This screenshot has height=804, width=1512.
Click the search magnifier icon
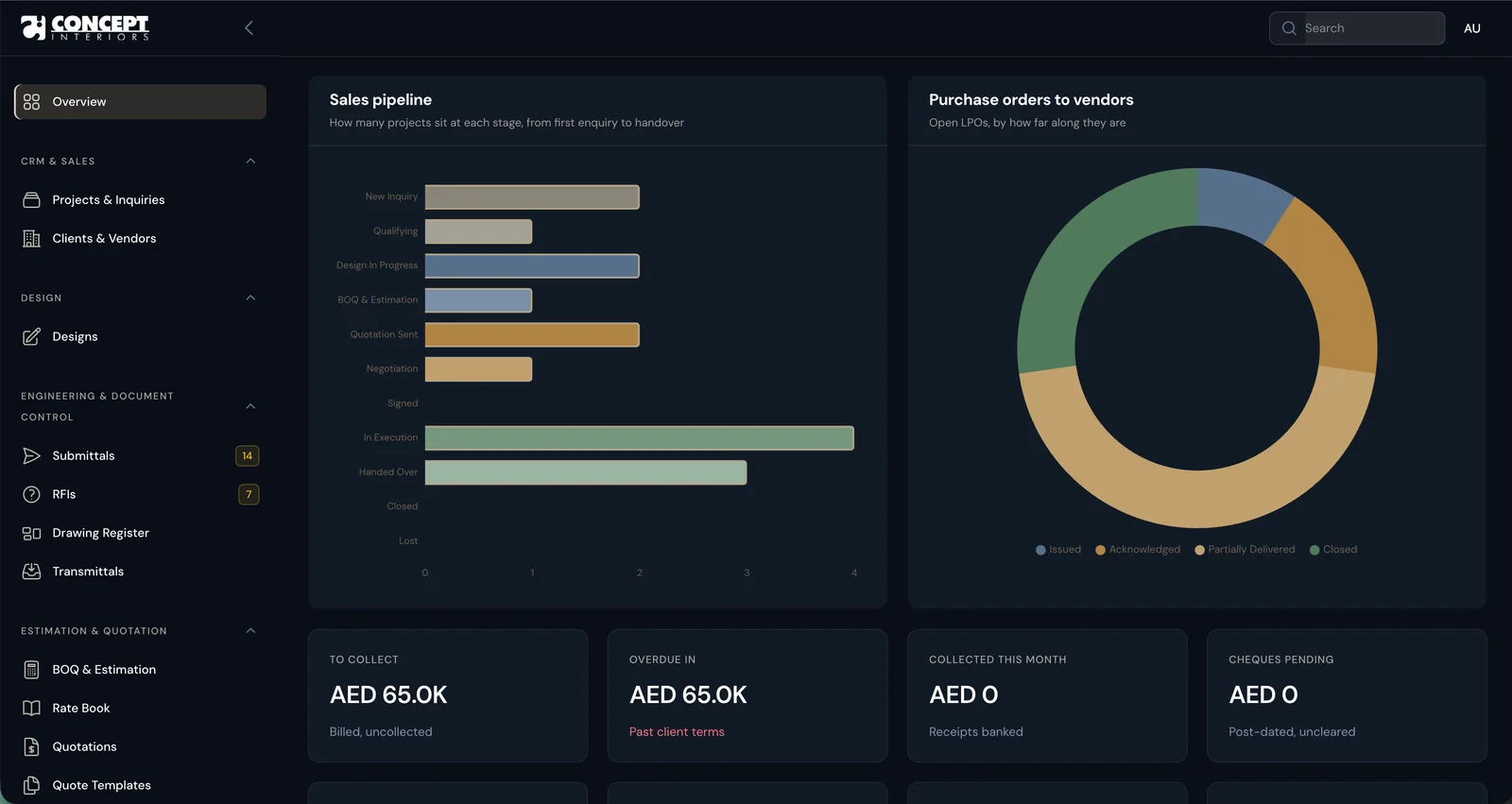[1289, 28]
